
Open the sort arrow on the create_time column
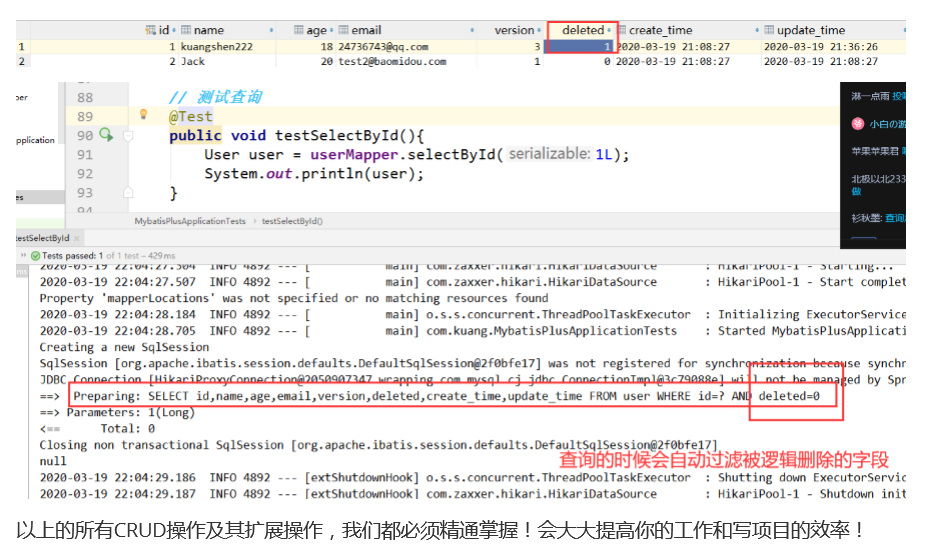click(757, 30)
